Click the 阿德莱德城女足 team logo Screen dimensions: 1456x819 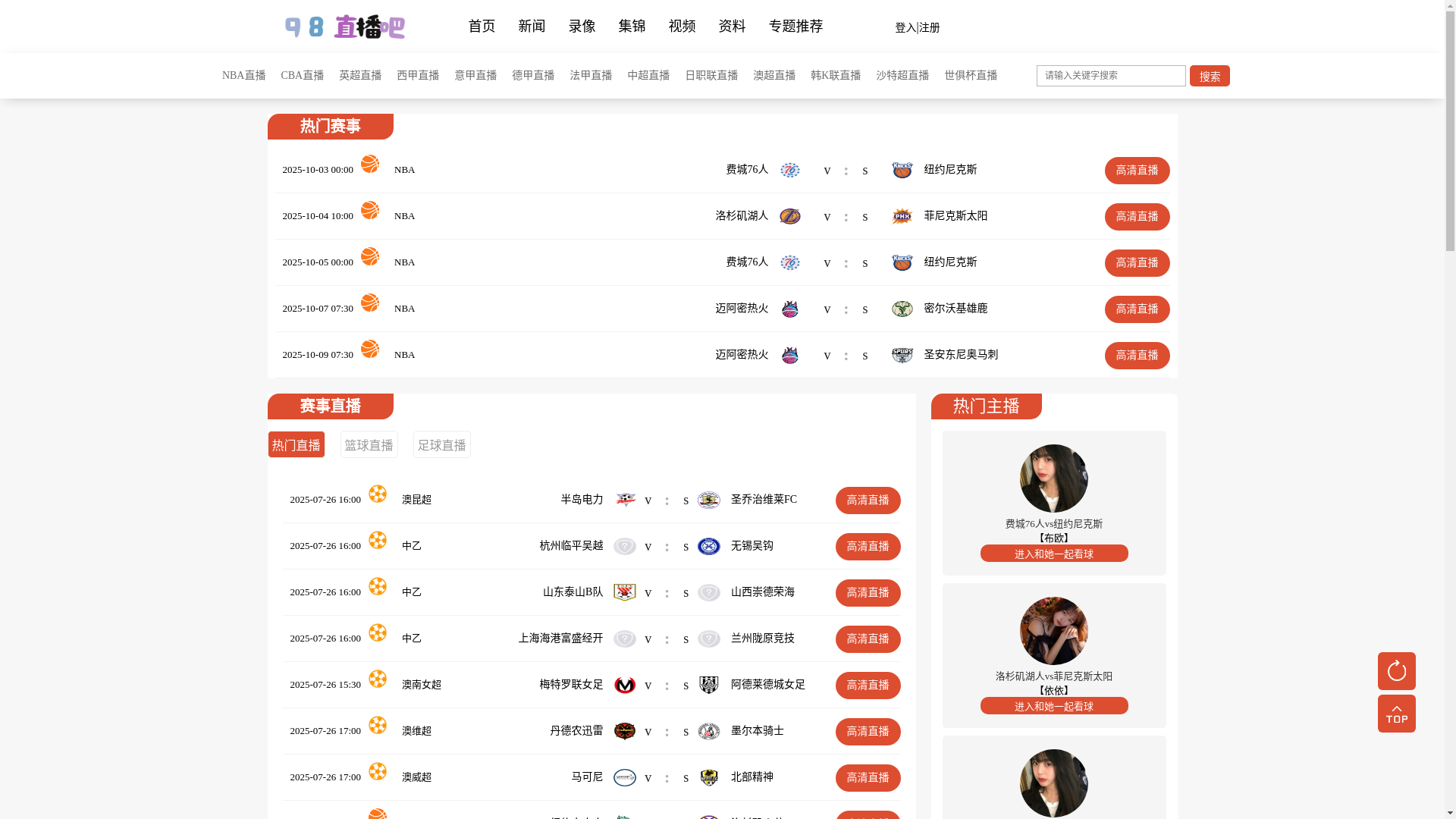click(x=709, y=685)
